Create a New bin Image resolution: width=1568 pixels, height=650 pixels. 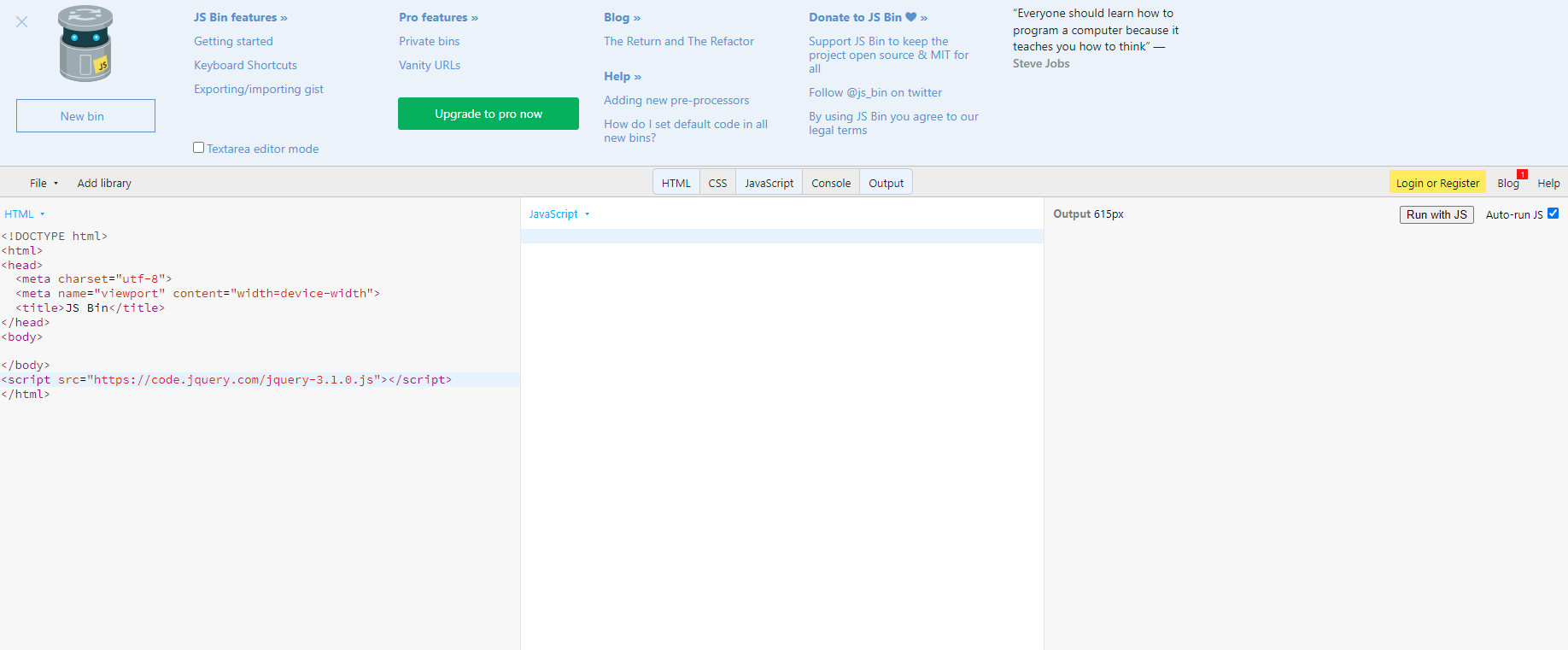[85, 115]
